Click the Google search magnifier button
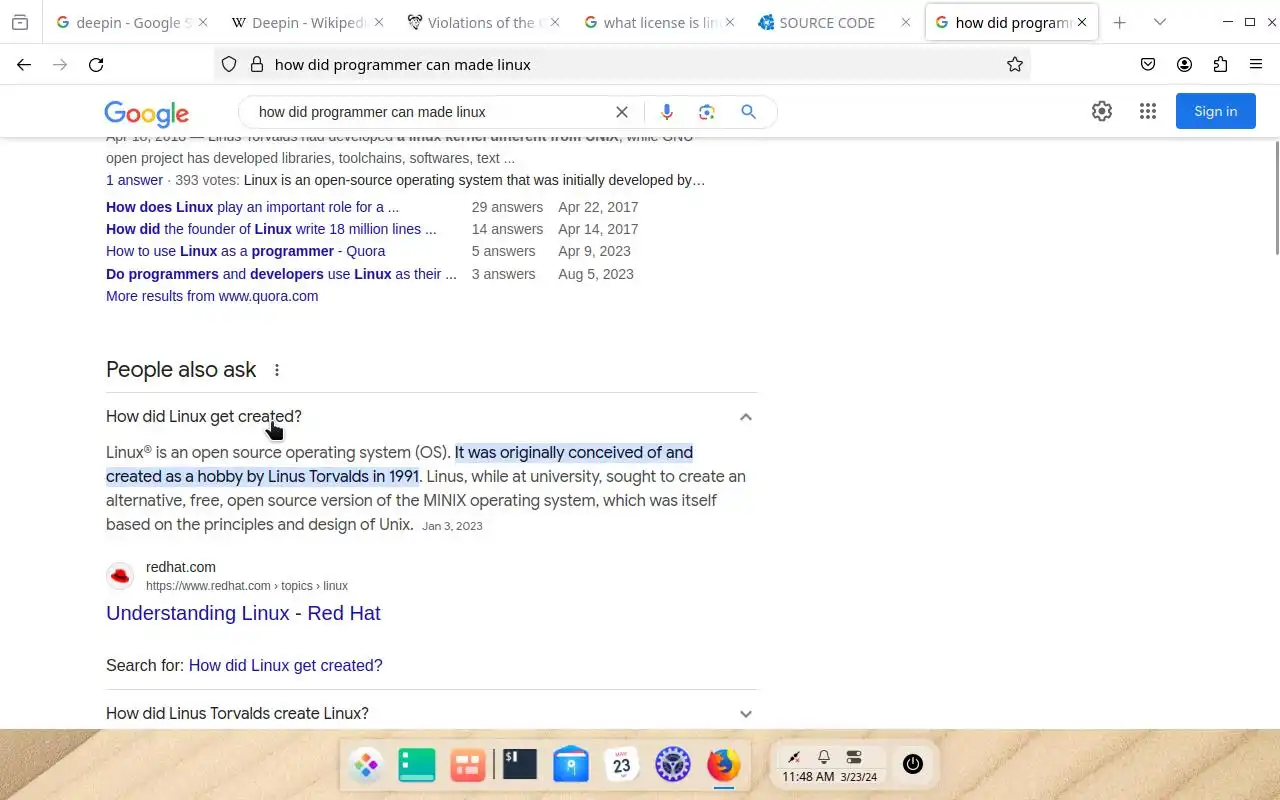The height and width of the screenshot is (800, 1280). pos(748,112)
